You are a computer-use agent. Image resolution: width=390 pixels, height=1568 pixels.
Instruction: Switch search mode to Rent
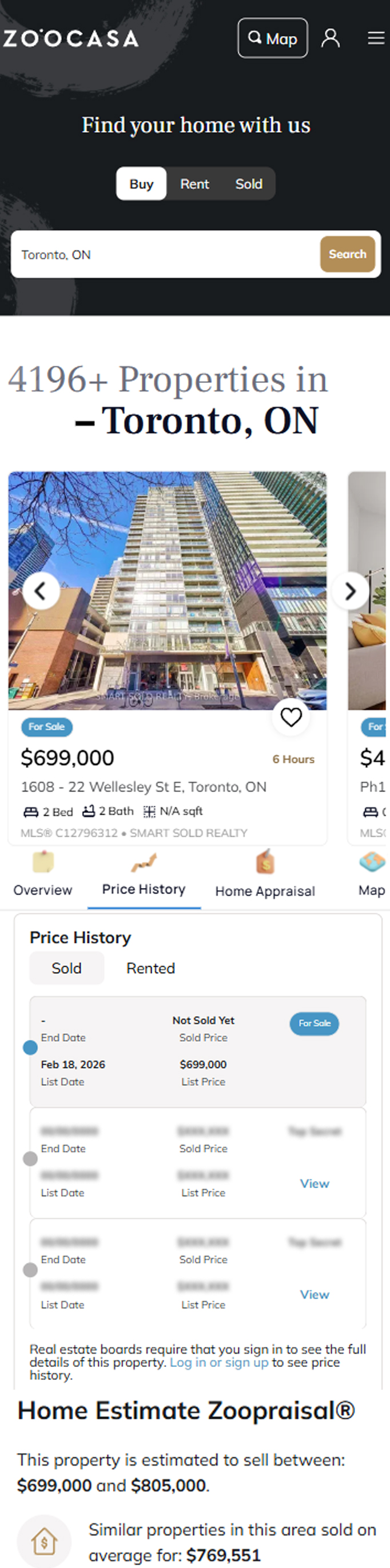(194, 184)
